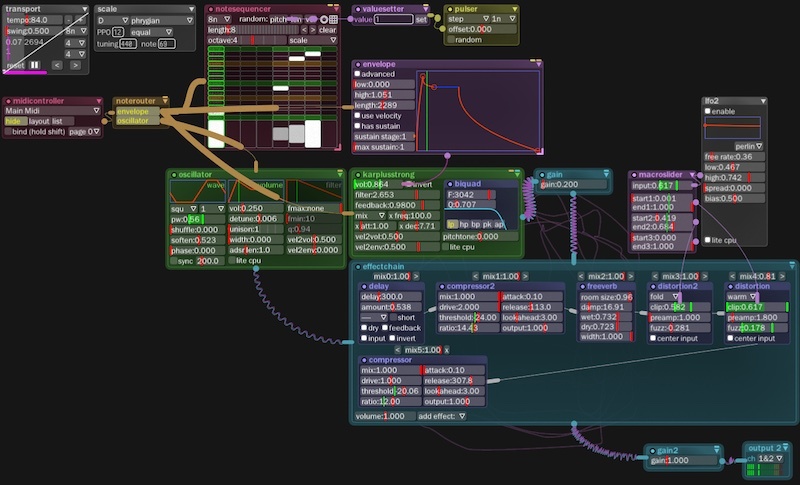This screenshot has height=485, width=800.
Task: Open the phrygian scale mode dropdown
Action: (x=160, y=19)
